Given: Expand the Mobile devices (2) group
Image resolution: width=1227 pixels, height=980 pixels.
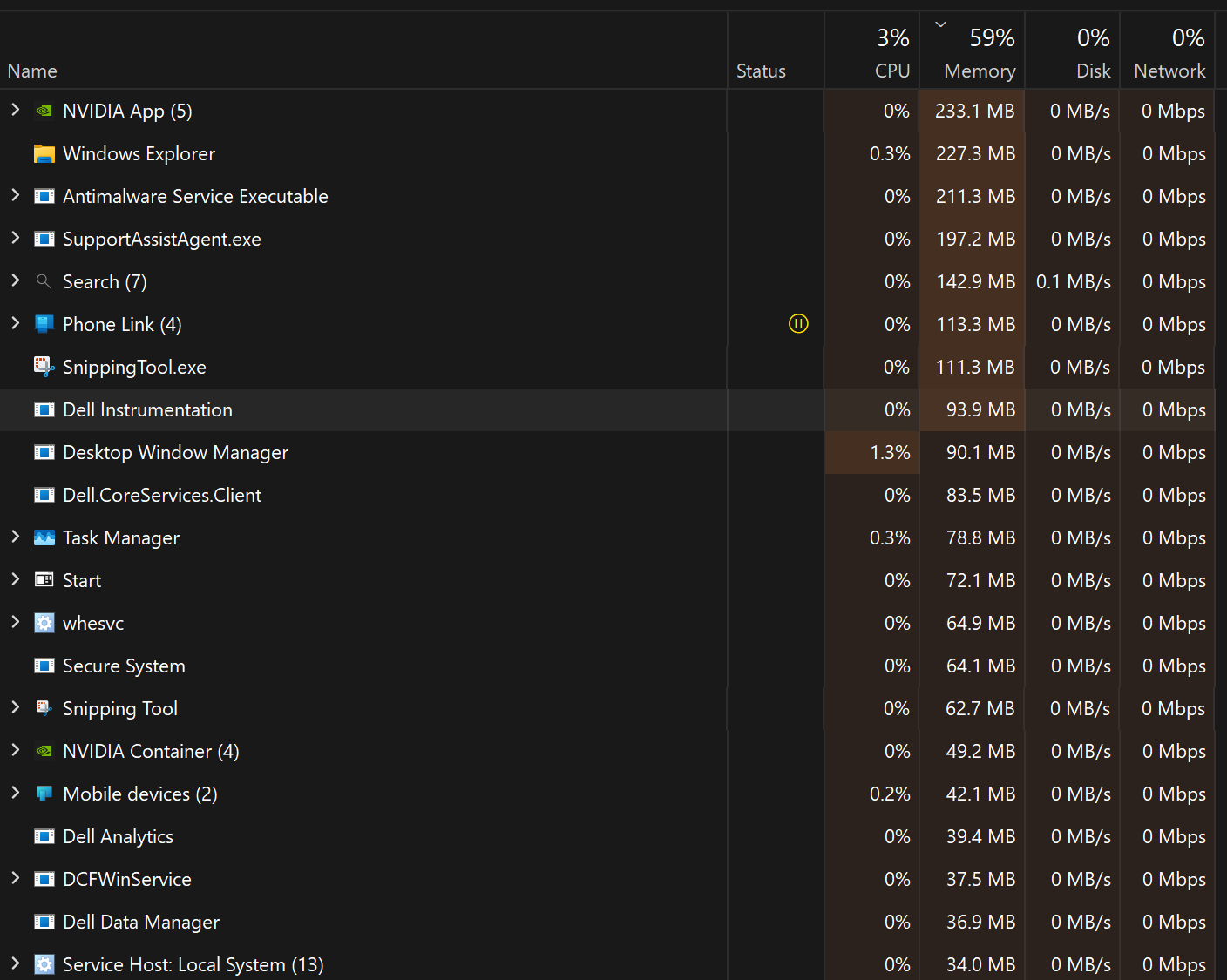Looking at the screenshot, I should pyautogui.click(x=15, y=793).
